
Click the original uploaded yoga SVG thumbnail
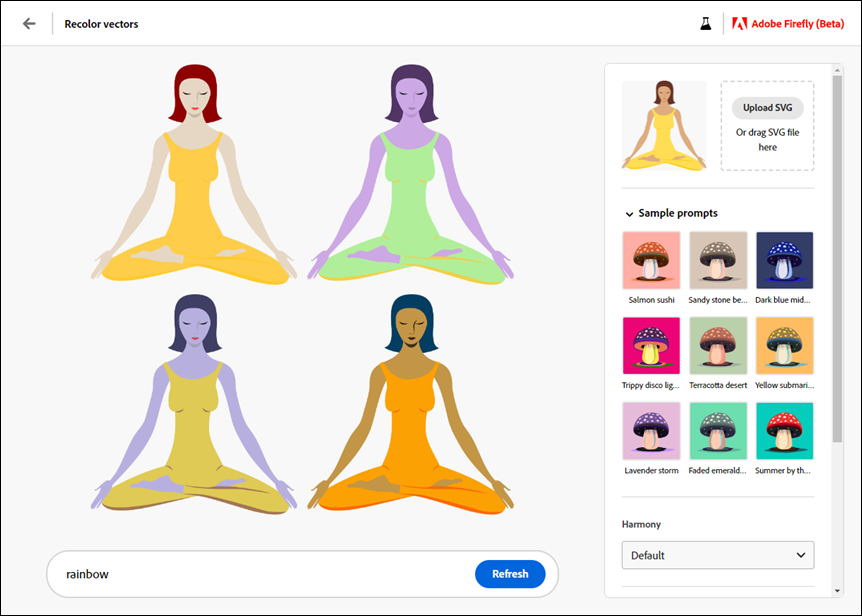pyautogui.click(x=664, y=125)
